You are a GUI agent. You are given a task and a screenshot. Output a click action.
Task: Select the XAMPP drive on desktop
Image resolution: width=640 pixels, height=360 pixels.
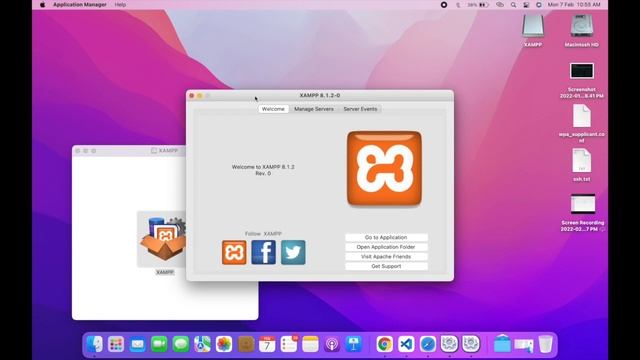pos(533,26)
